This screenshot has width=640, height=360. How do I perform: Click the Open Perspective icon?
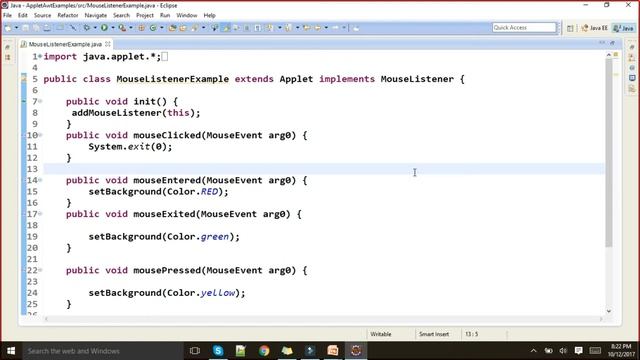pos(570,28)
